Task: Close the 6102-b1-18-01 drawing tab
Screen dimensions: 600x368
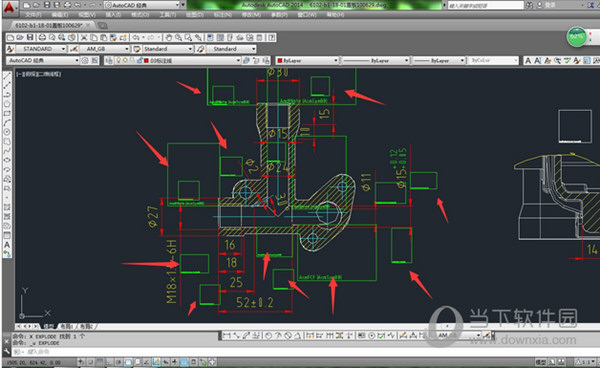Action: point(89,25)
